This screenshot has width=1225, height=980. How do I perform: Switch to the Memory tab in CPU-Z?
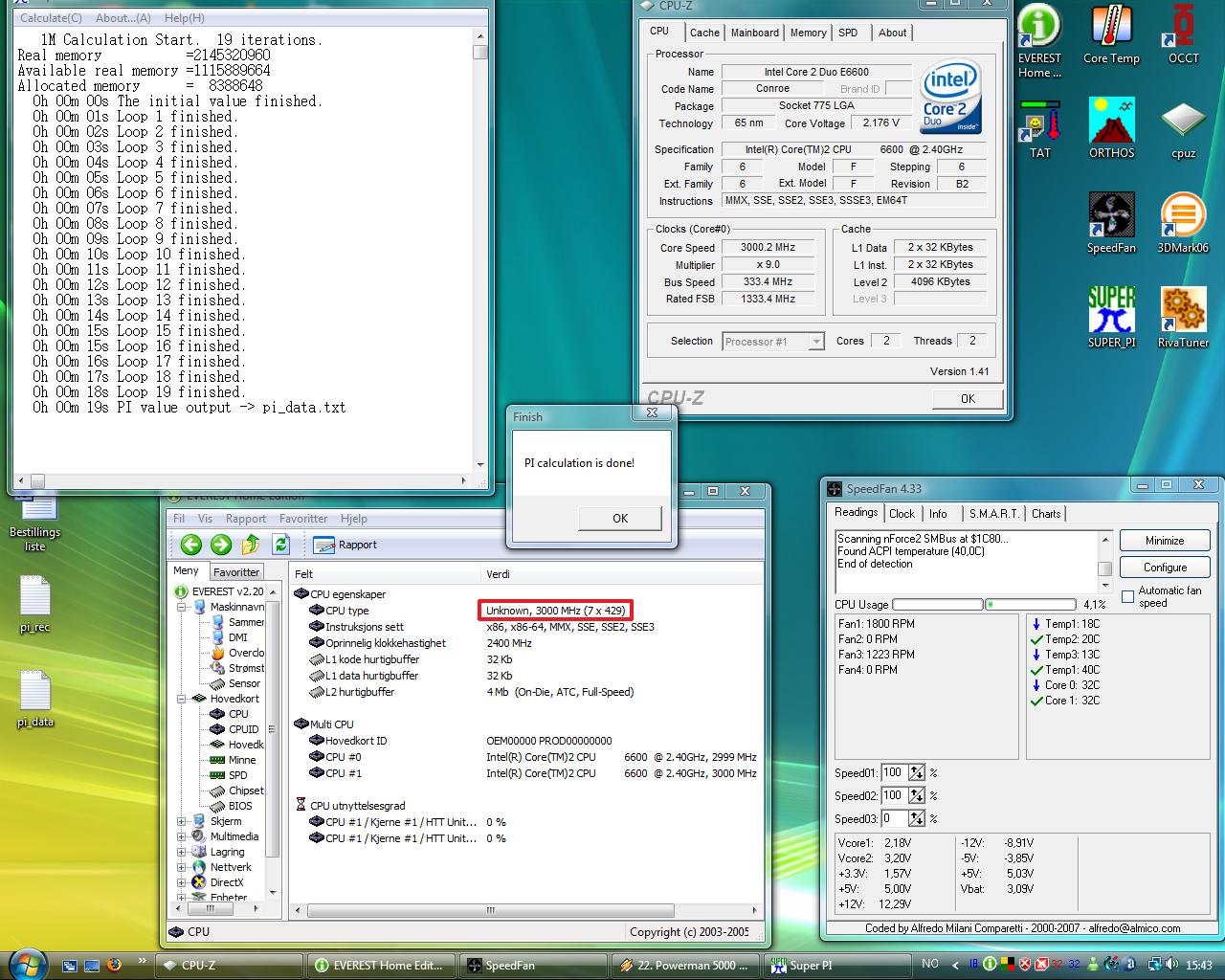coord(808,33)
